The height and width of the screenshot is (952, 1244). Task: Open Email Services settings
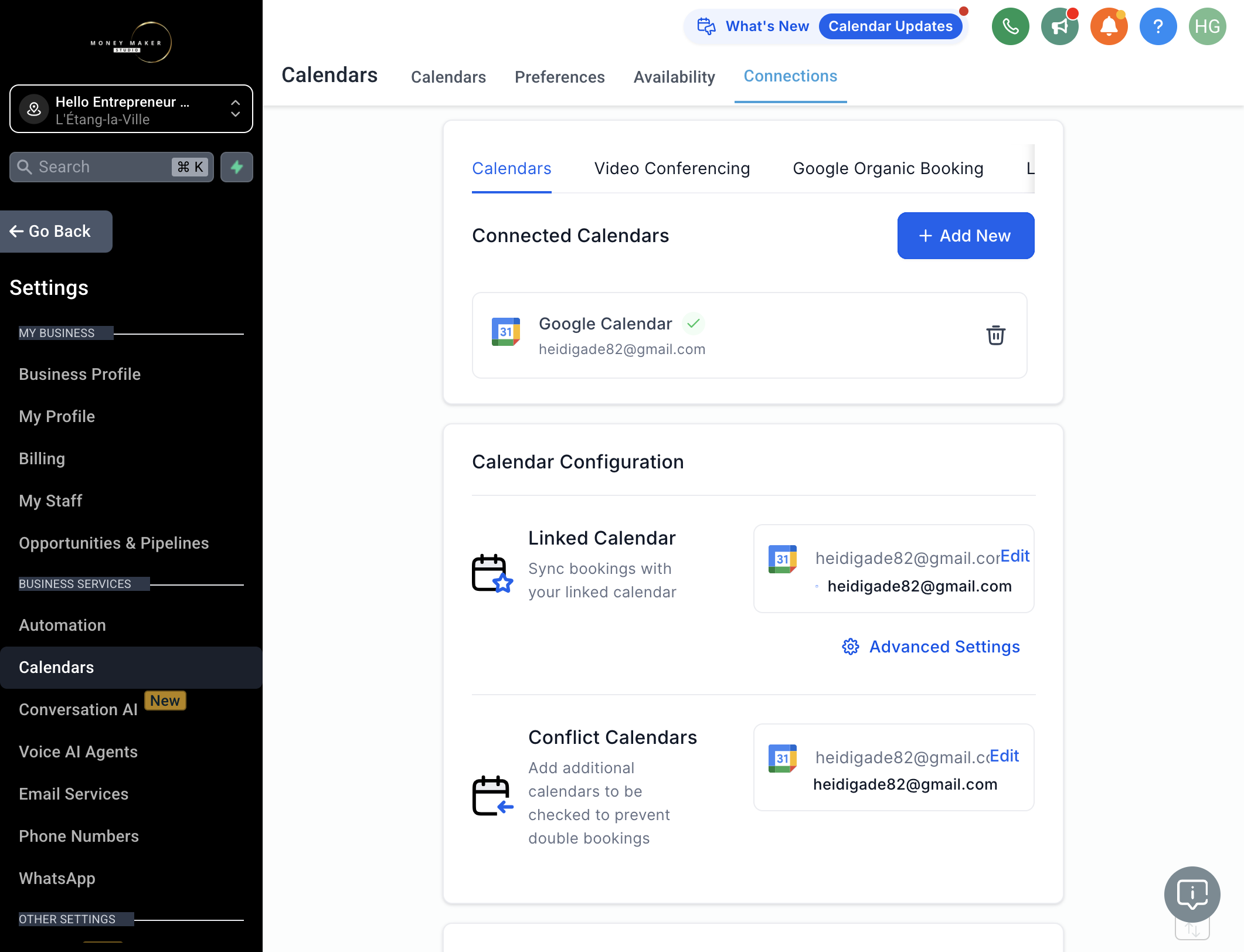[74, 794]
